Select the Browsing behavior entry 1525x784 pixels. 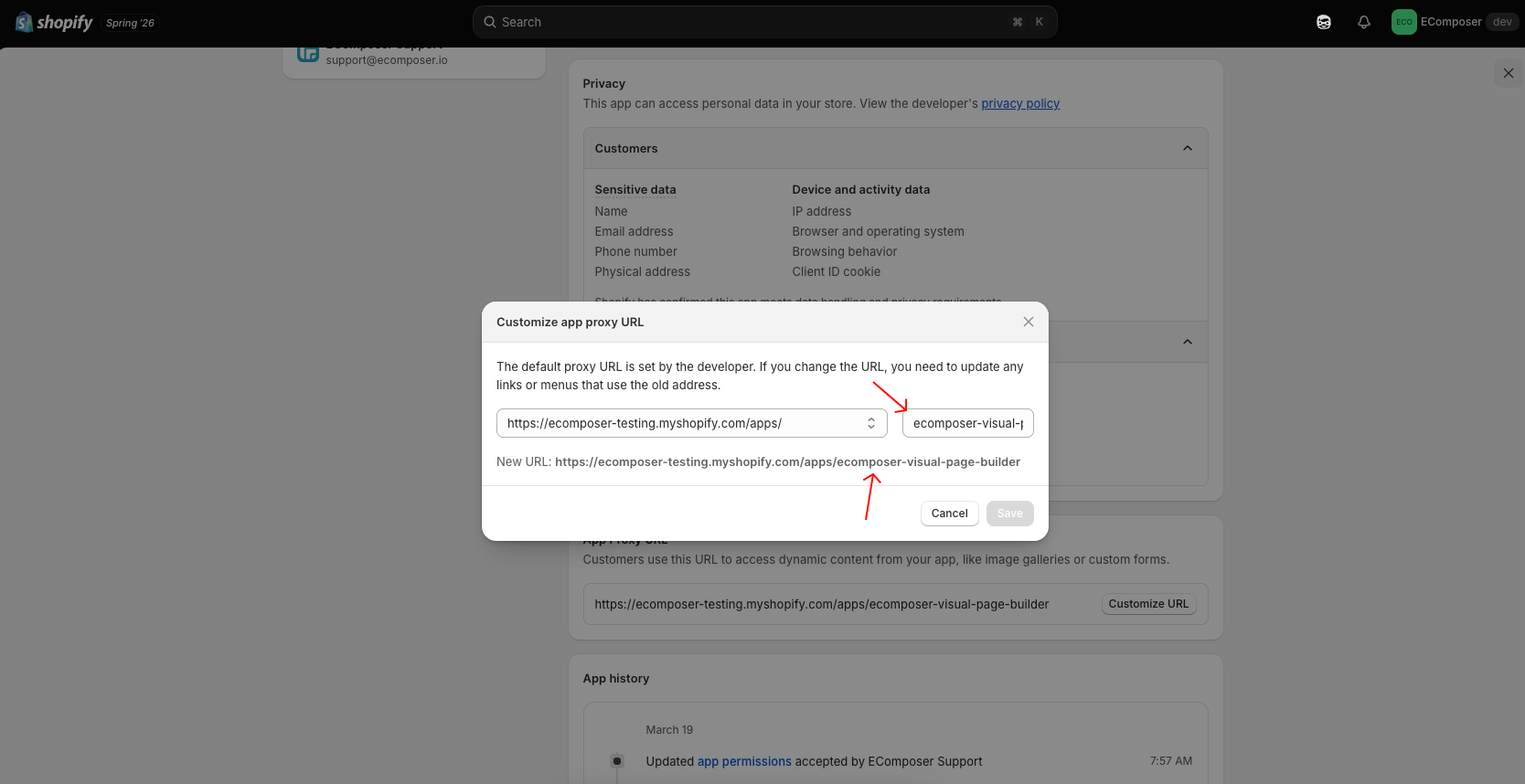pyautogui.click(x=845, y=252)
